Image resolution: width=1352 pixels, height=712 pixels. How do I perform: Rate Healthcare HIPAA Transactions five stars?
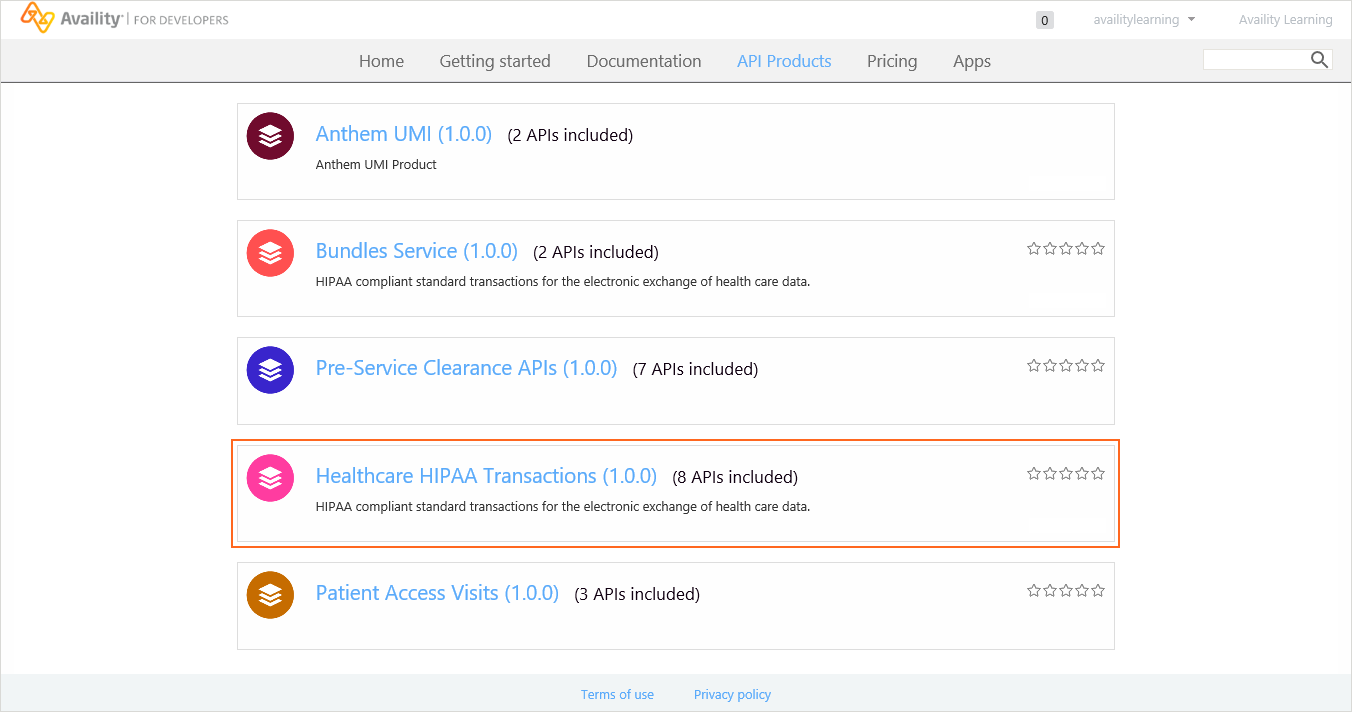(x=1098, y=474)
